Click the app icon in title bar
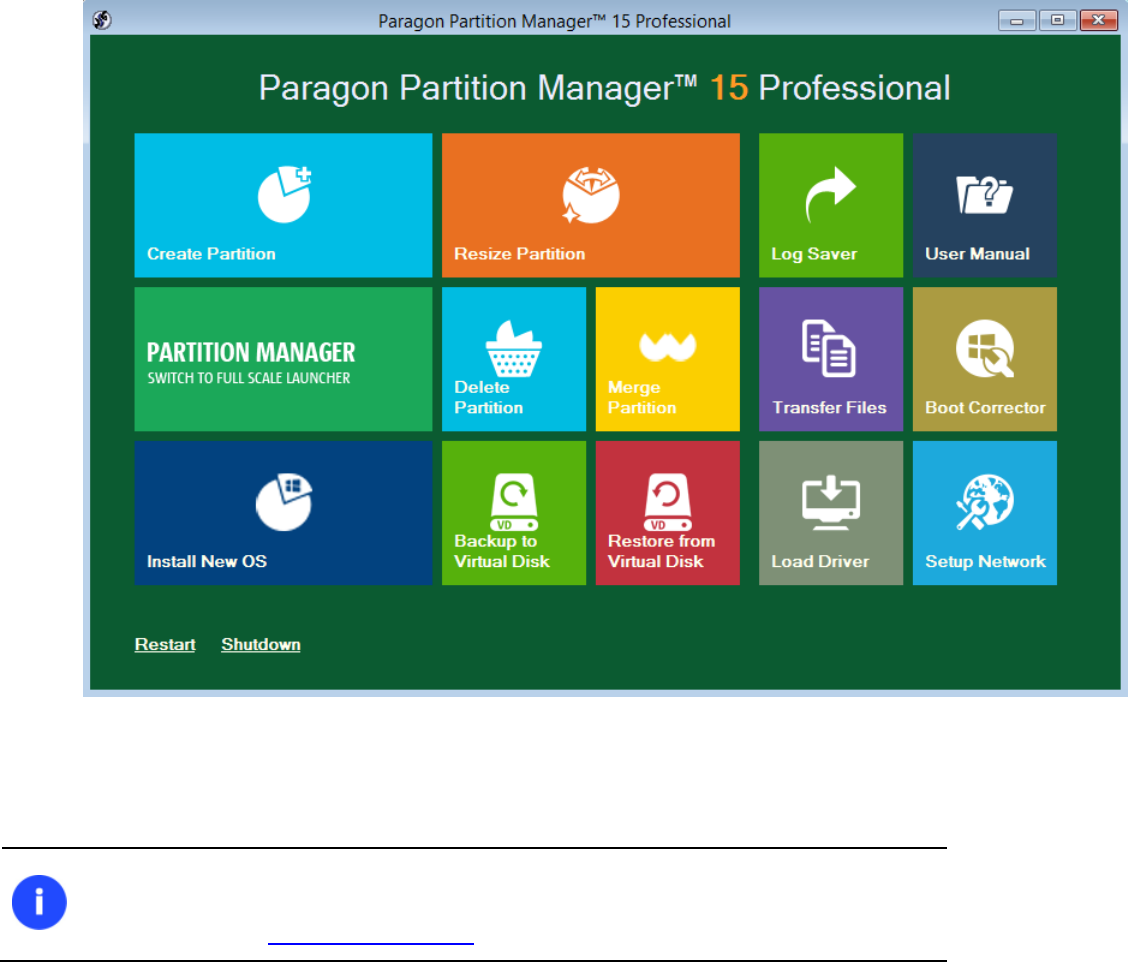1128x962 pixels. (102, 20)
